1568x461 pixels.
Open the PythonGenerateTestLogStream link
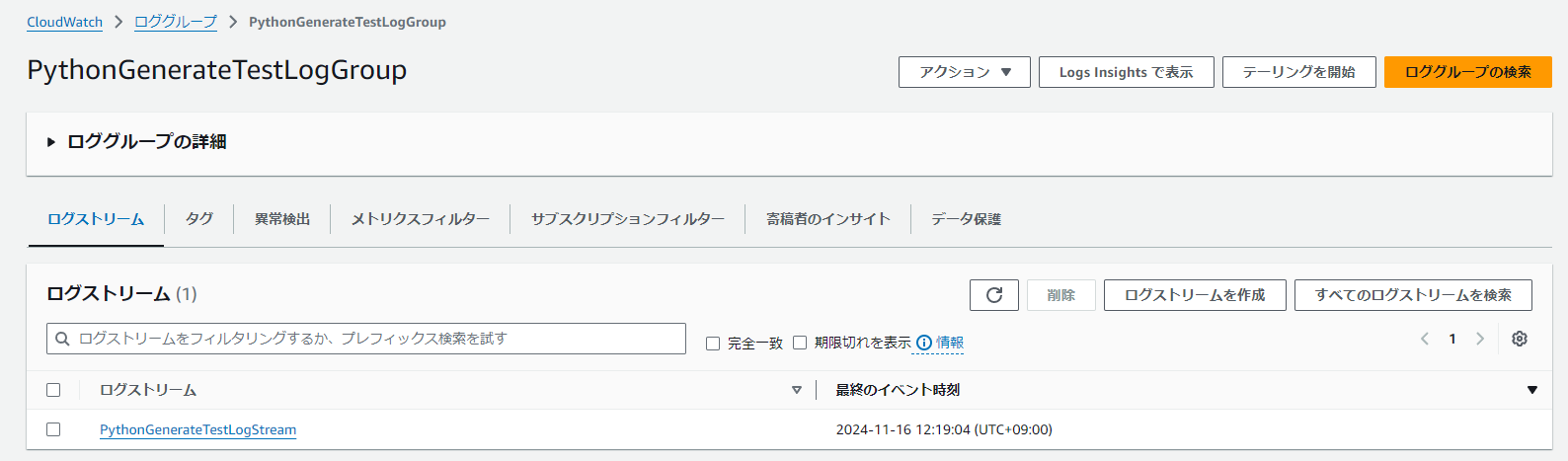[197, 429]
